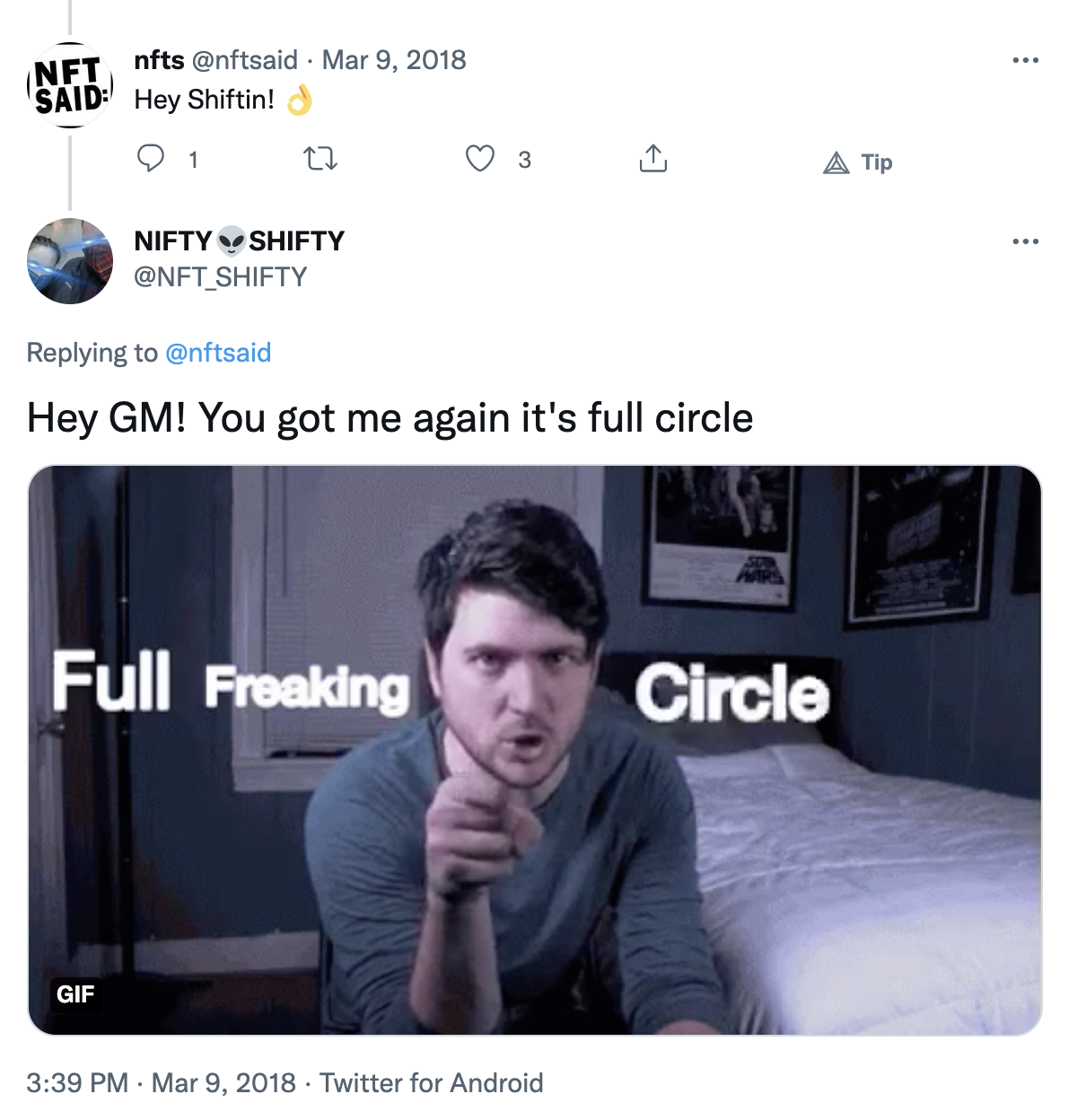
Task: Select the like count showing 3
Action: 525,162
